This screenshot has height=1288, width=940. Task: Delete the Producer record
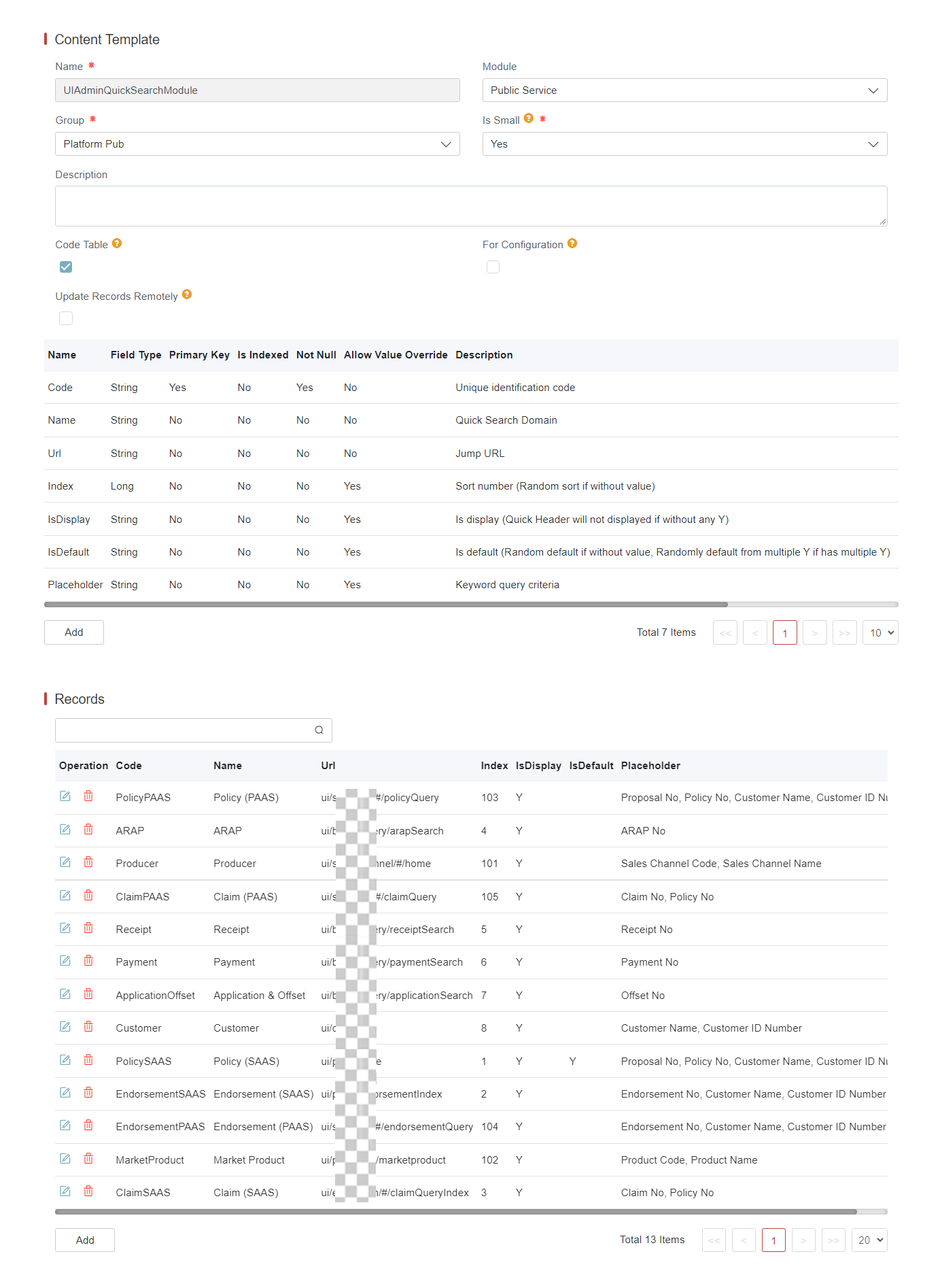[88, 862]
